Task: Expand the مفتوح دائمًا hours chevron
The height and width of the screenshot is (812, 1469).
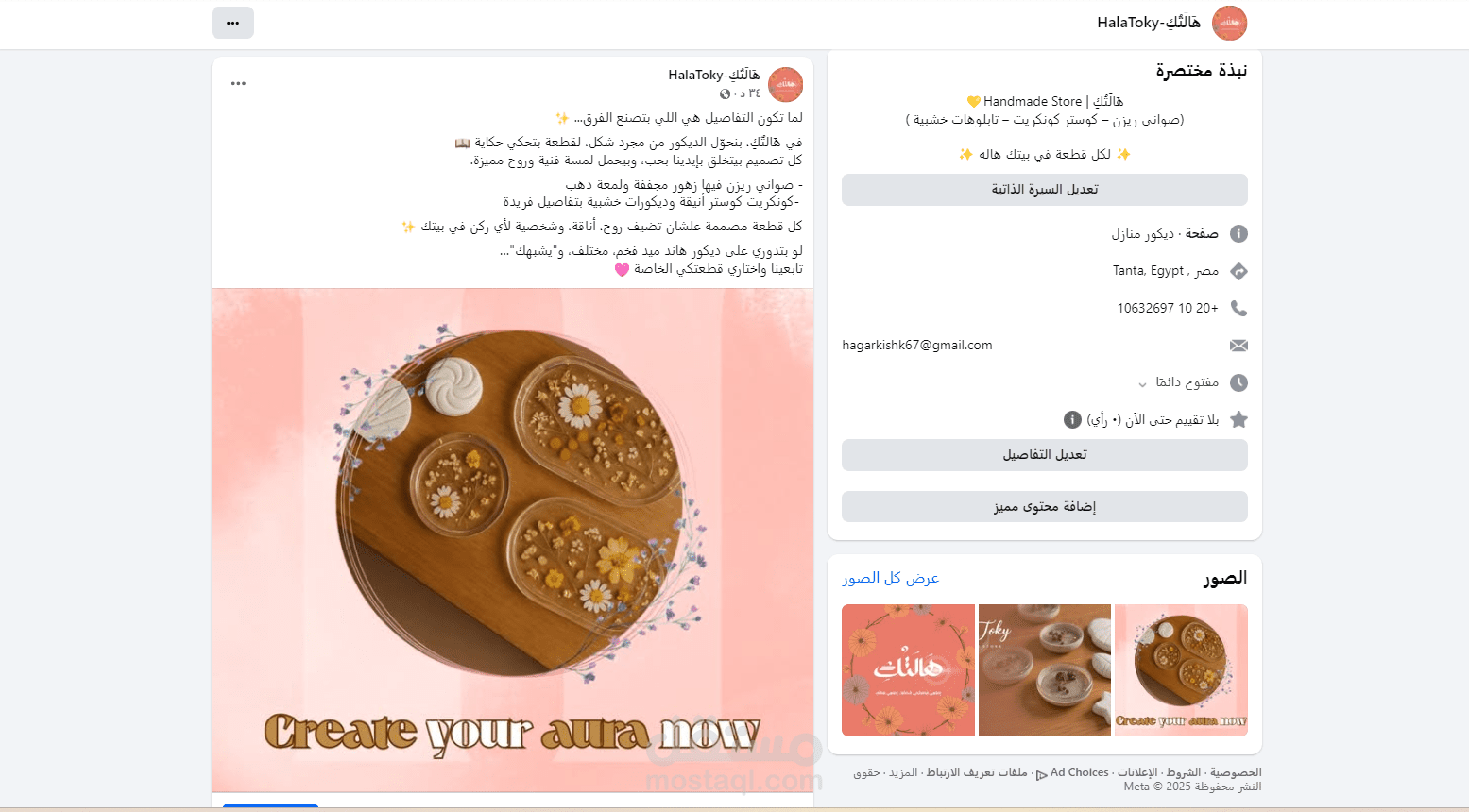Action: pyautogui.click(x=1142, y=384)
